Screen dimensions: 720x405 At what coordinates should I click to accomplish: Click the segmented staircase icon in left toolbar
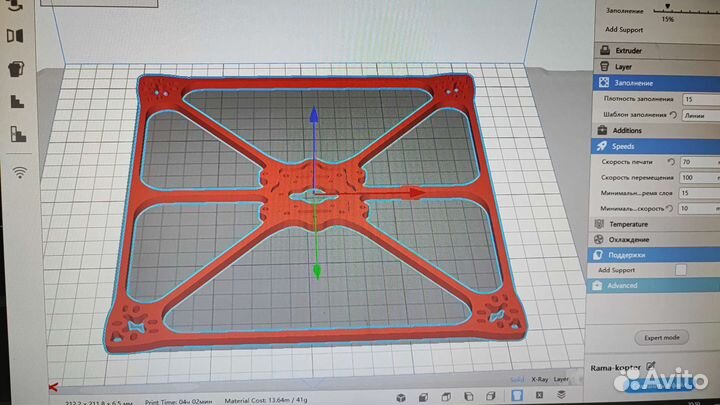[x=18, y=134]
